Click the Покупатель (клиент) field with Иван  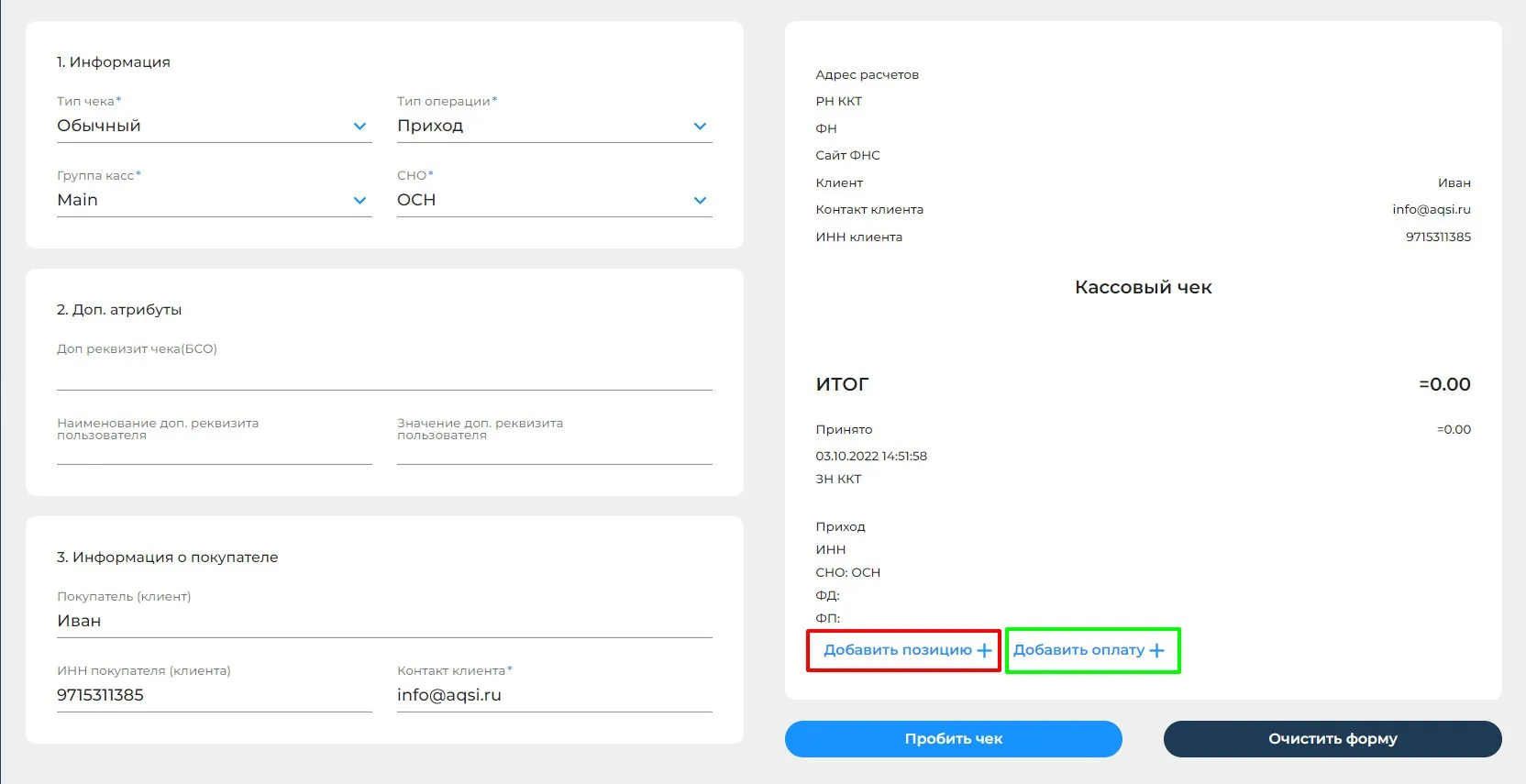click(384, 622)
